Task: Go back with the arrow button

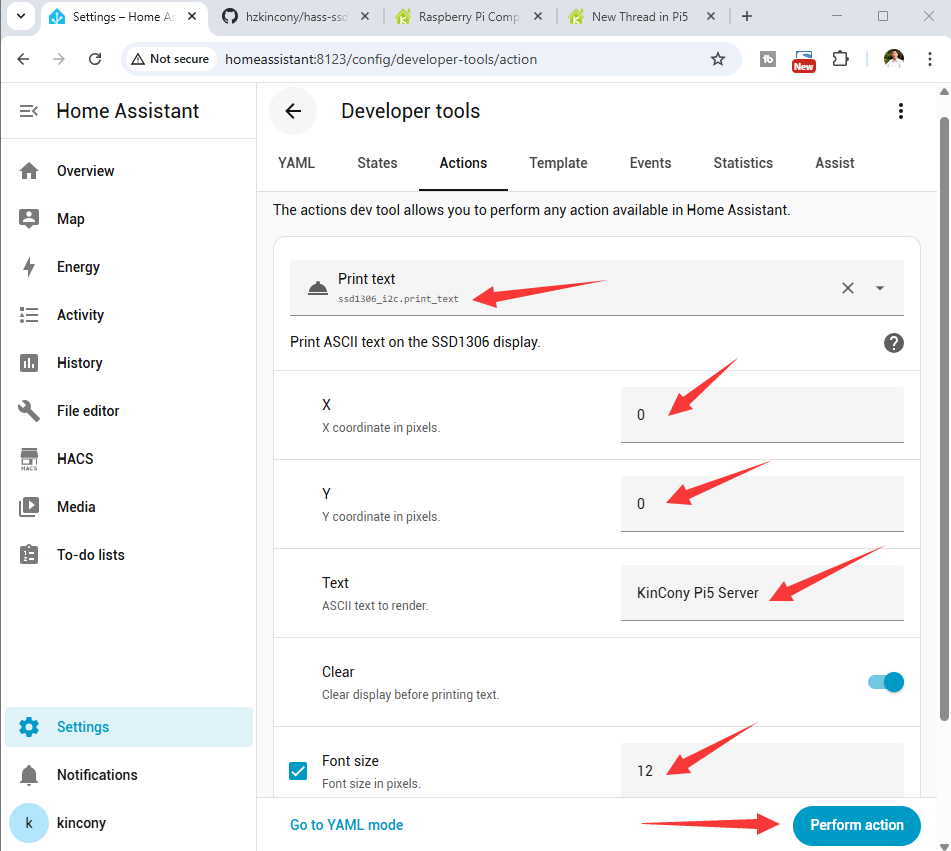Action: click(293, 111)
